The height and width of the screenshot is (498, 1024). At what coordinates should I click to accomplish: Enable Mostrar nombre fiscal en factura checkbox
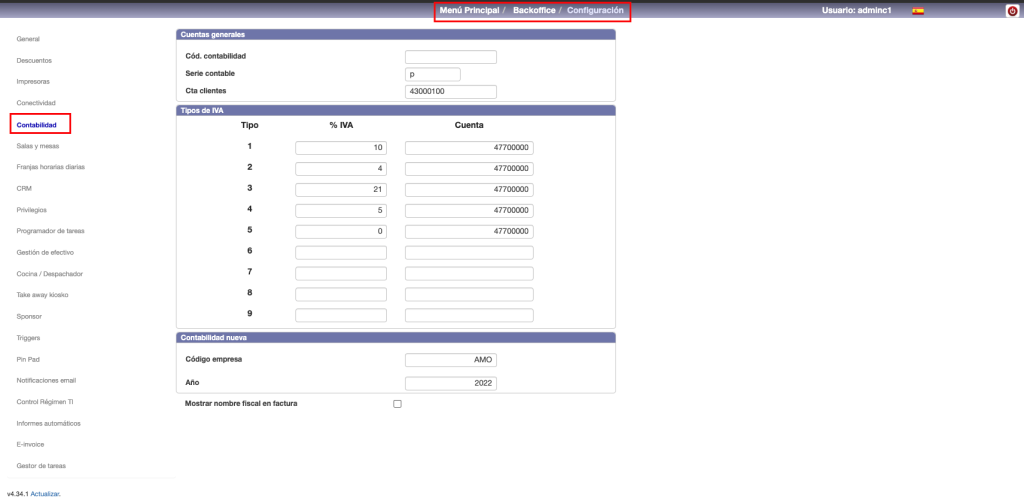[x=397, y=404]
